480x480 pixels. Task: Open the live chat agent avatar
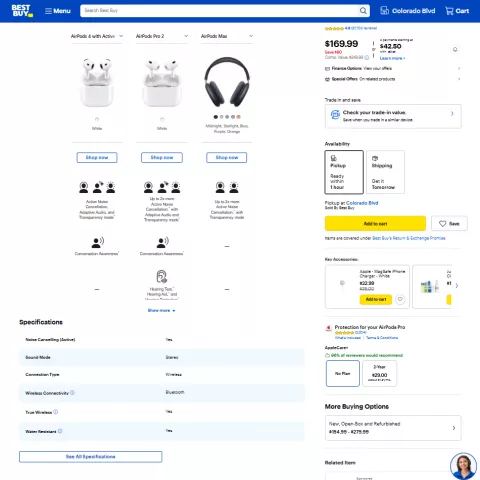tap(463, 466)
